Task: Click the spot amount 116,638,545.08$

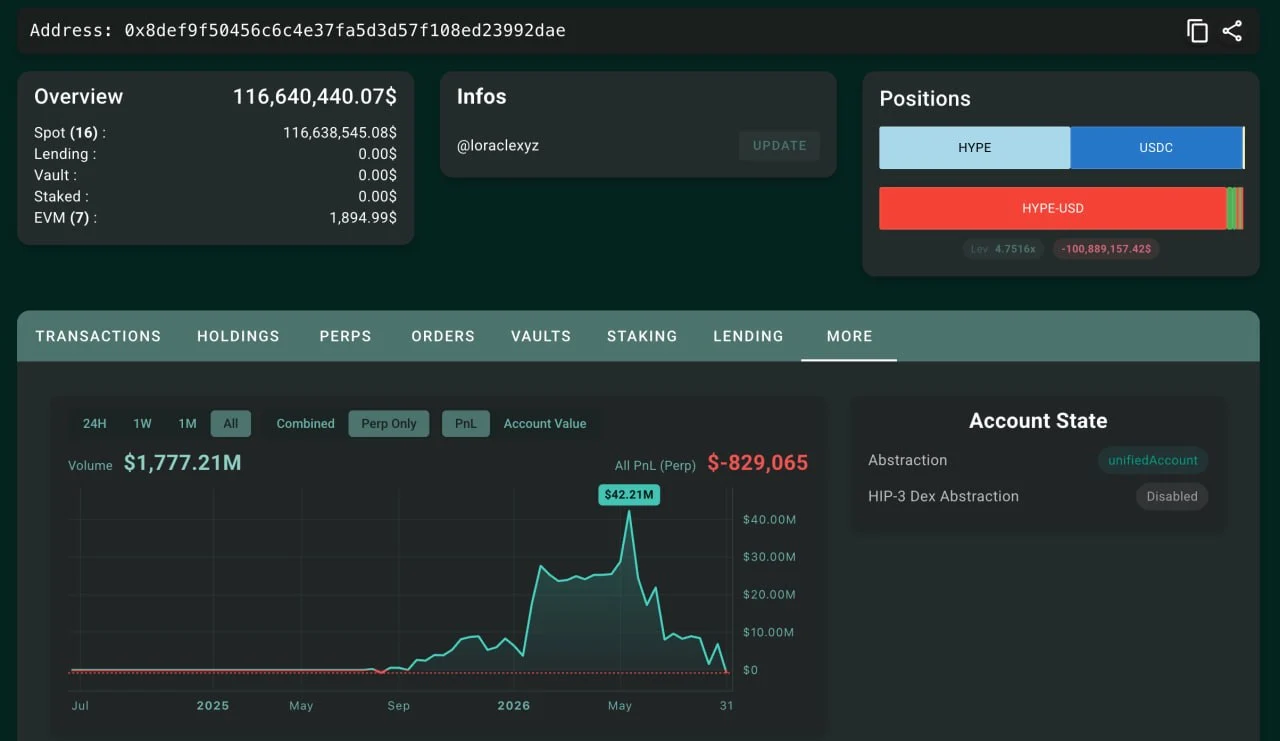Action: click(340, 132)
